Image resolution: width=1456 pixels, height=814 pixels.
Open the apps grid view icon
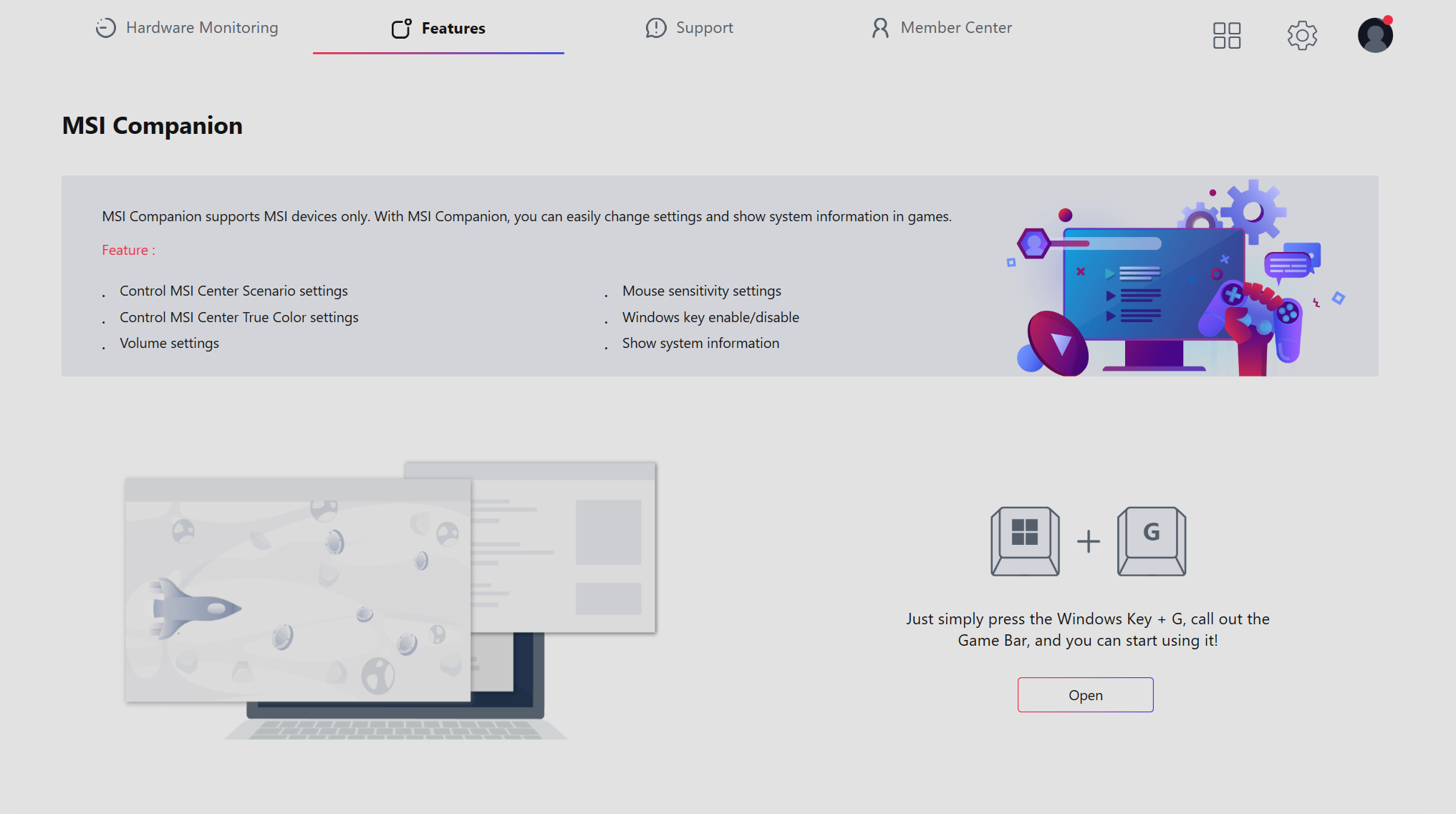coord(1227,35)
